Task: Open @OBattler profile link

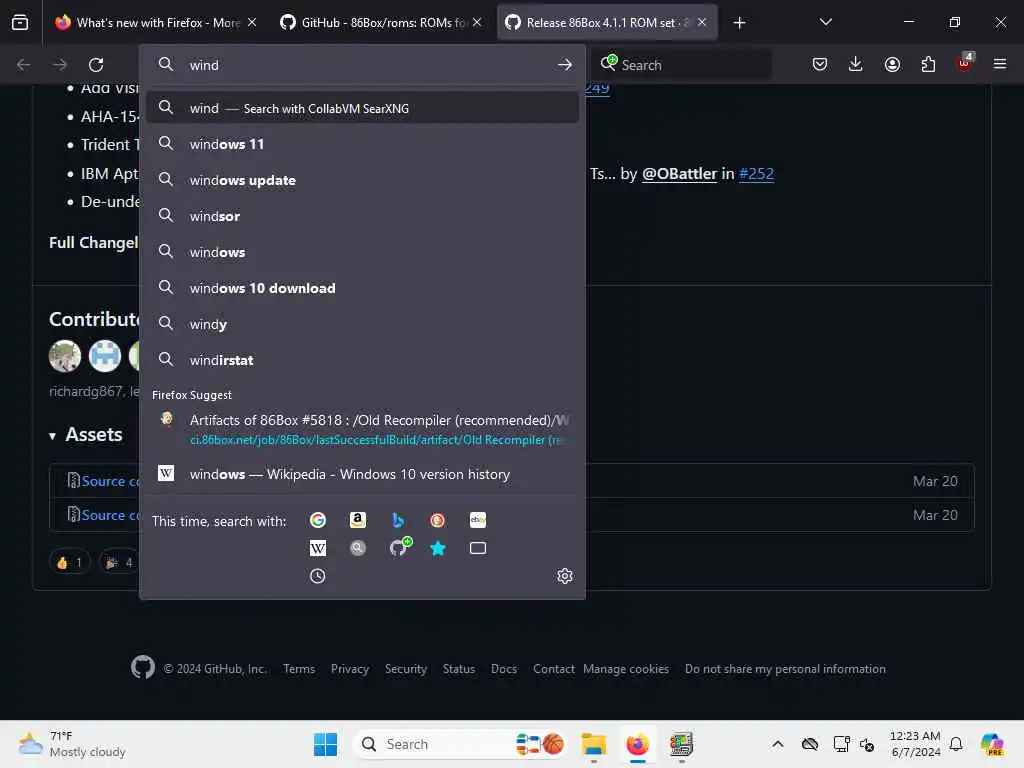Action: [x=679, y=174]
